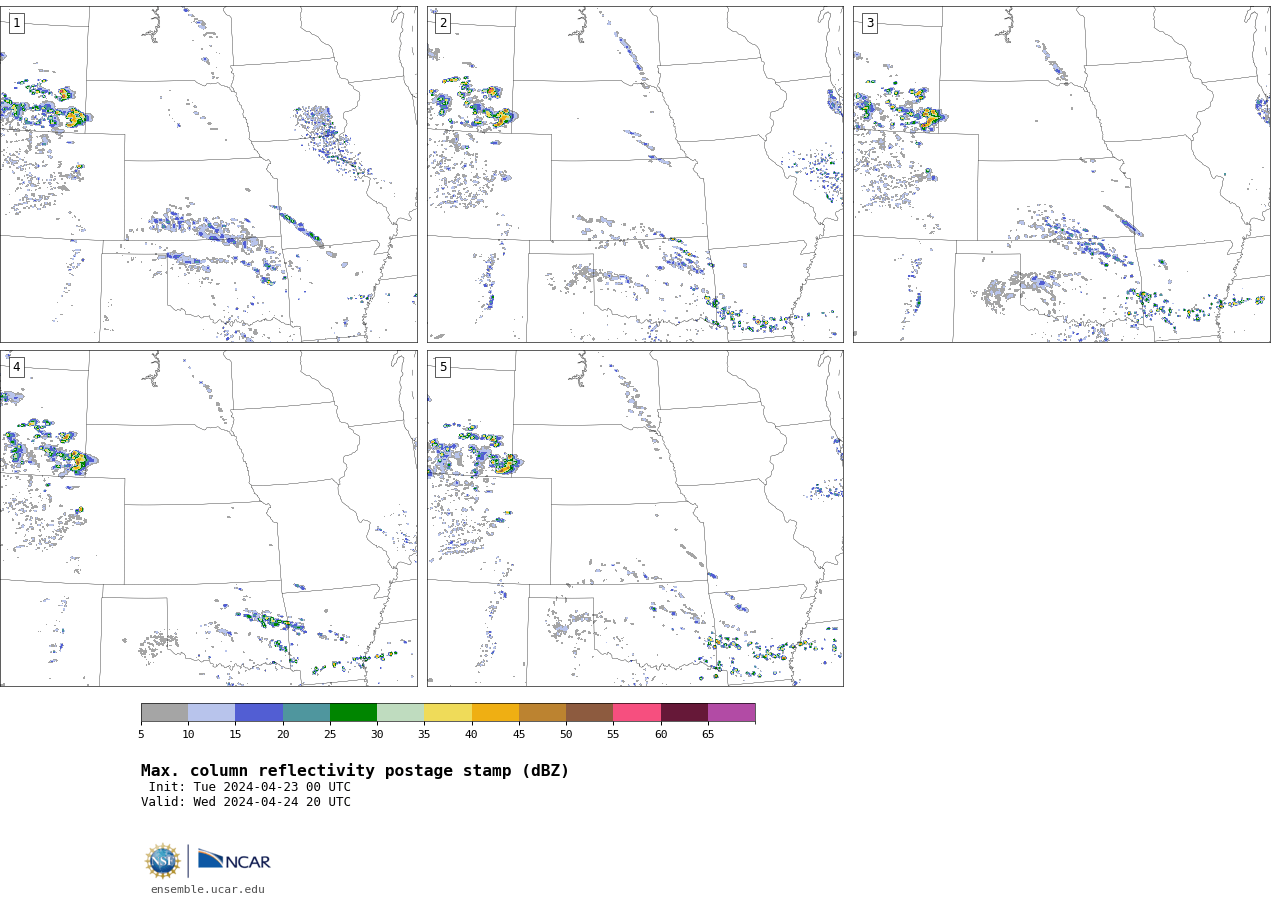1280x901 pixels.
Task: Click the colorbar tick label 65
Action: 708,734
